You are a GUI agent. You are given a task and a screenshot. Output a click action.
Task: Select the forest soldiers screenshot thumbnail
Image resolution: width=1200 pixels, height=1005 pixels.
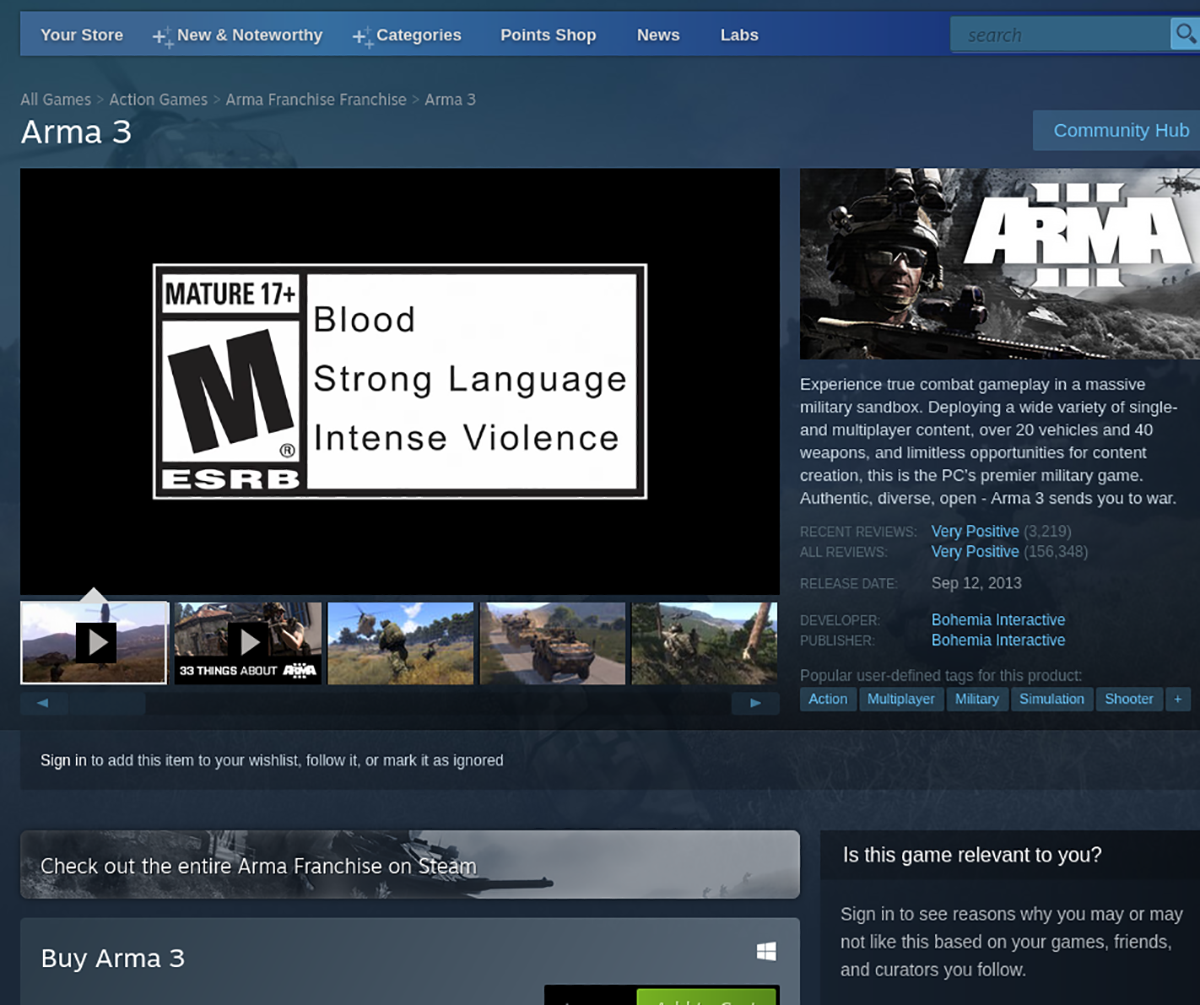(x=705, y=642)
